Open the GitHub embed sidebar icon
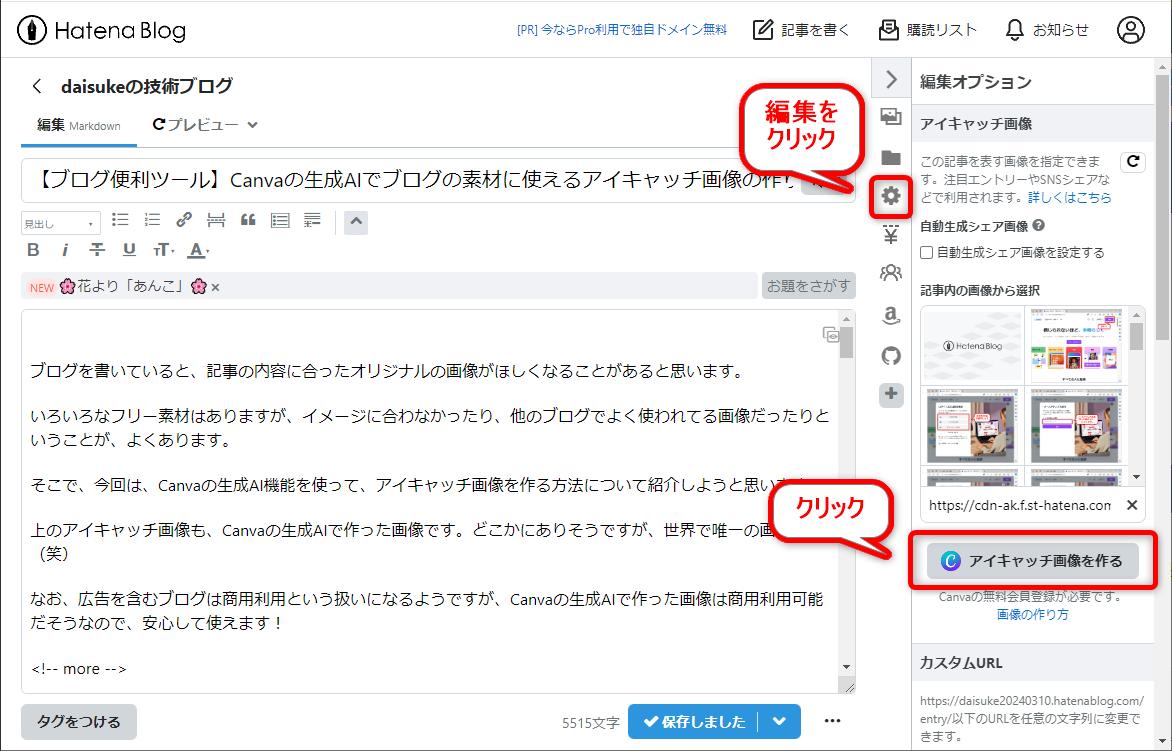 (891, 356)
